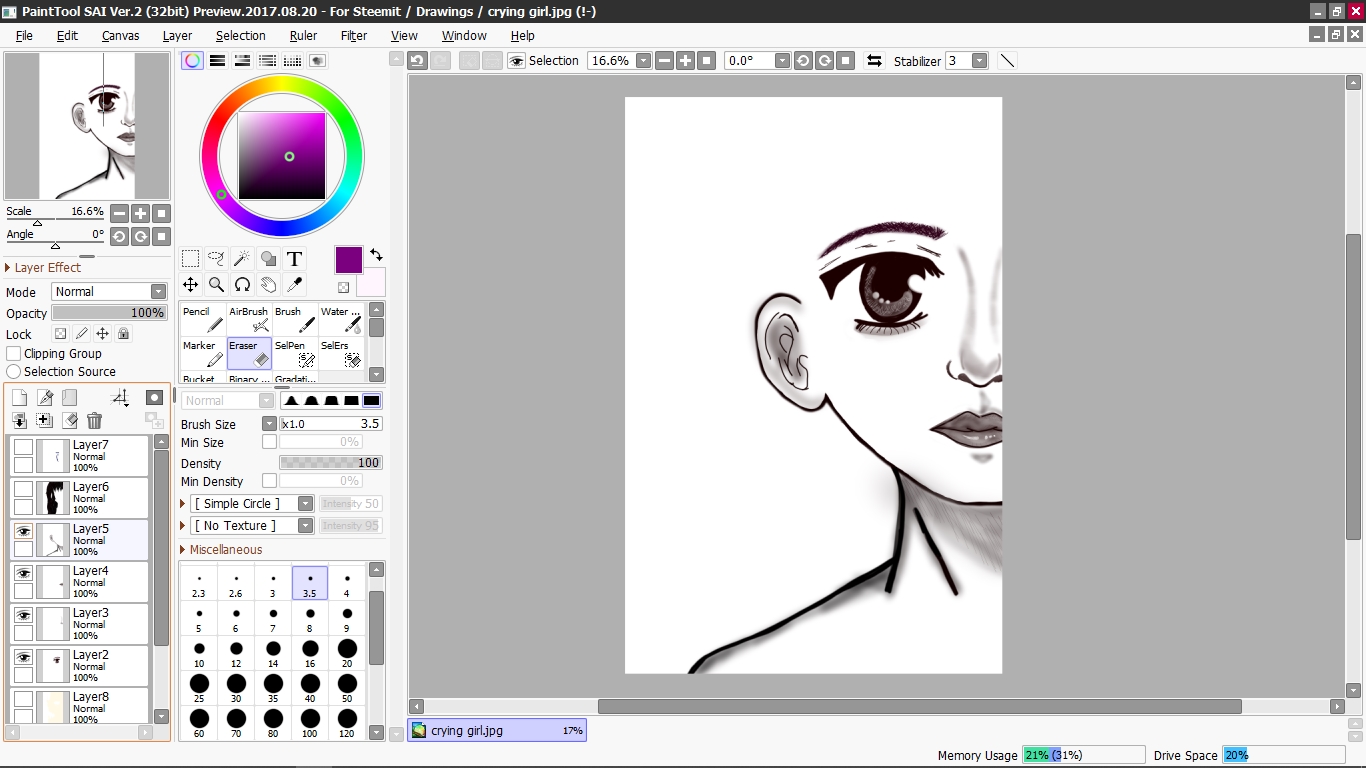
Task: Open the Ruler menu
Action: [303, 35]
